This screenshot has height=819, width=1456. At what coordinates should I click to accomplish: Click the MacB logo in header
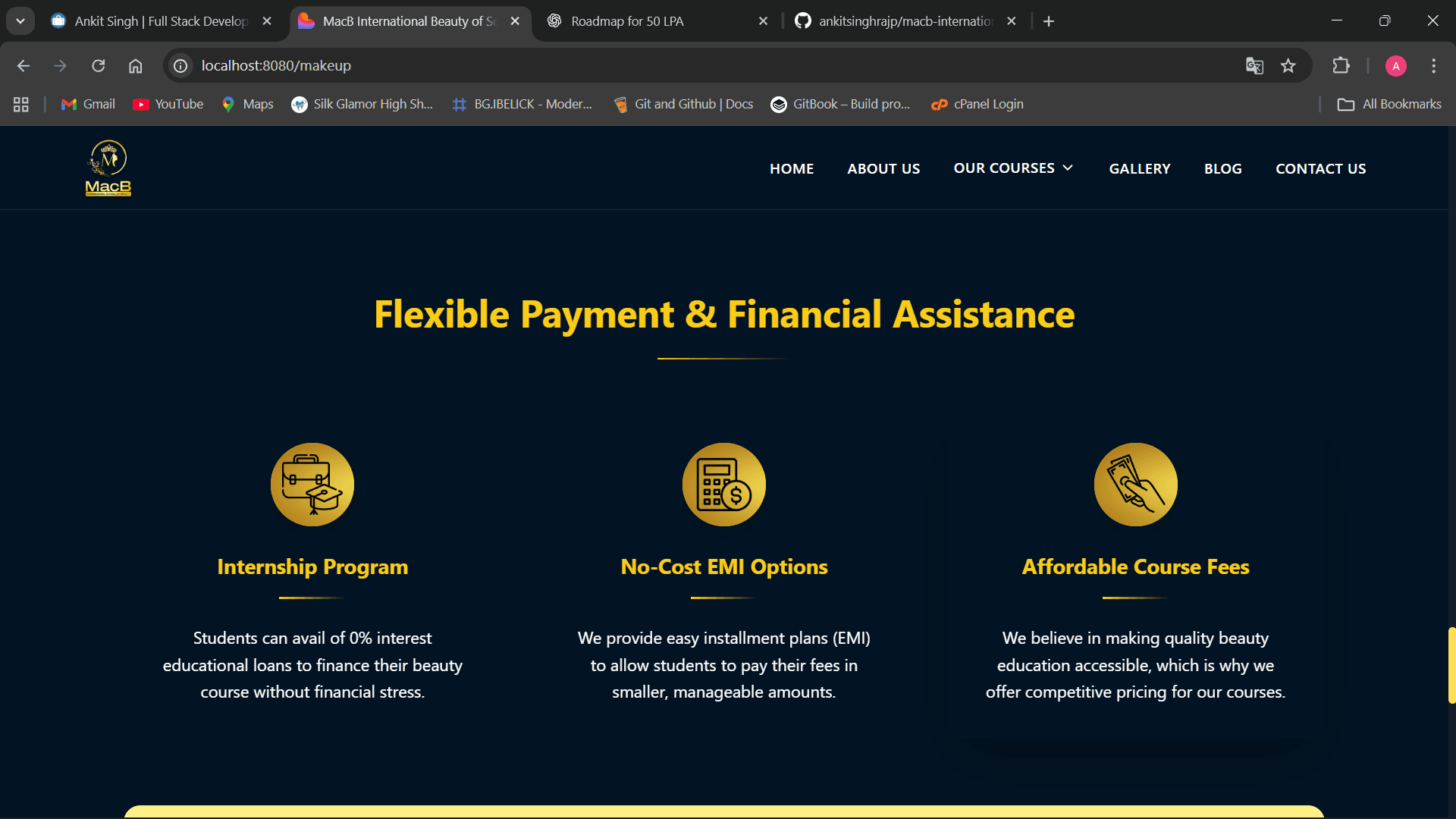tap(108, 168)
